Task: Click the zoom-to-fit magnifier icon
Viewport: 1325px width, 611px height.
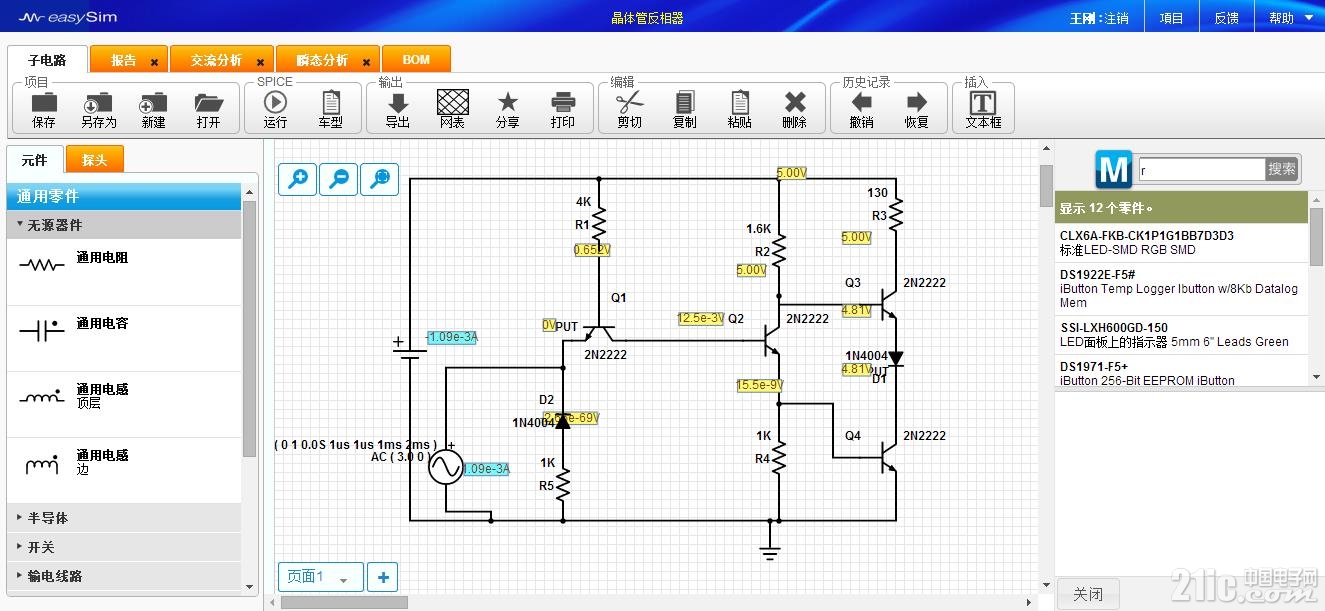Action: (x=380, y=179)
